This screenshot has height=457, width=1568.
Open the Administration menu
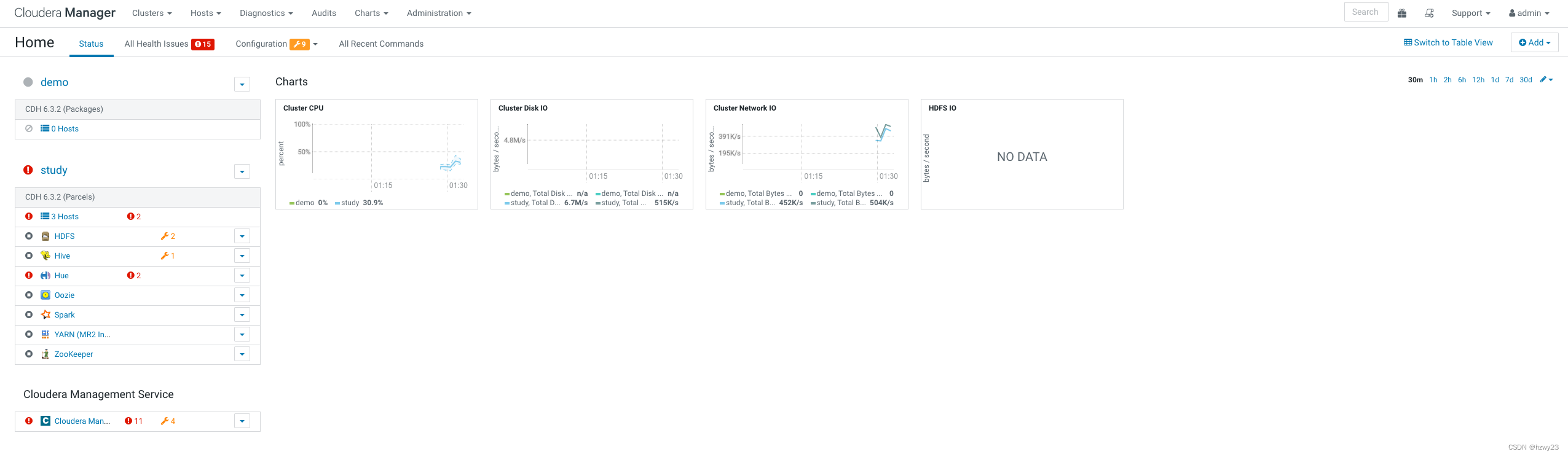[439, 13]
